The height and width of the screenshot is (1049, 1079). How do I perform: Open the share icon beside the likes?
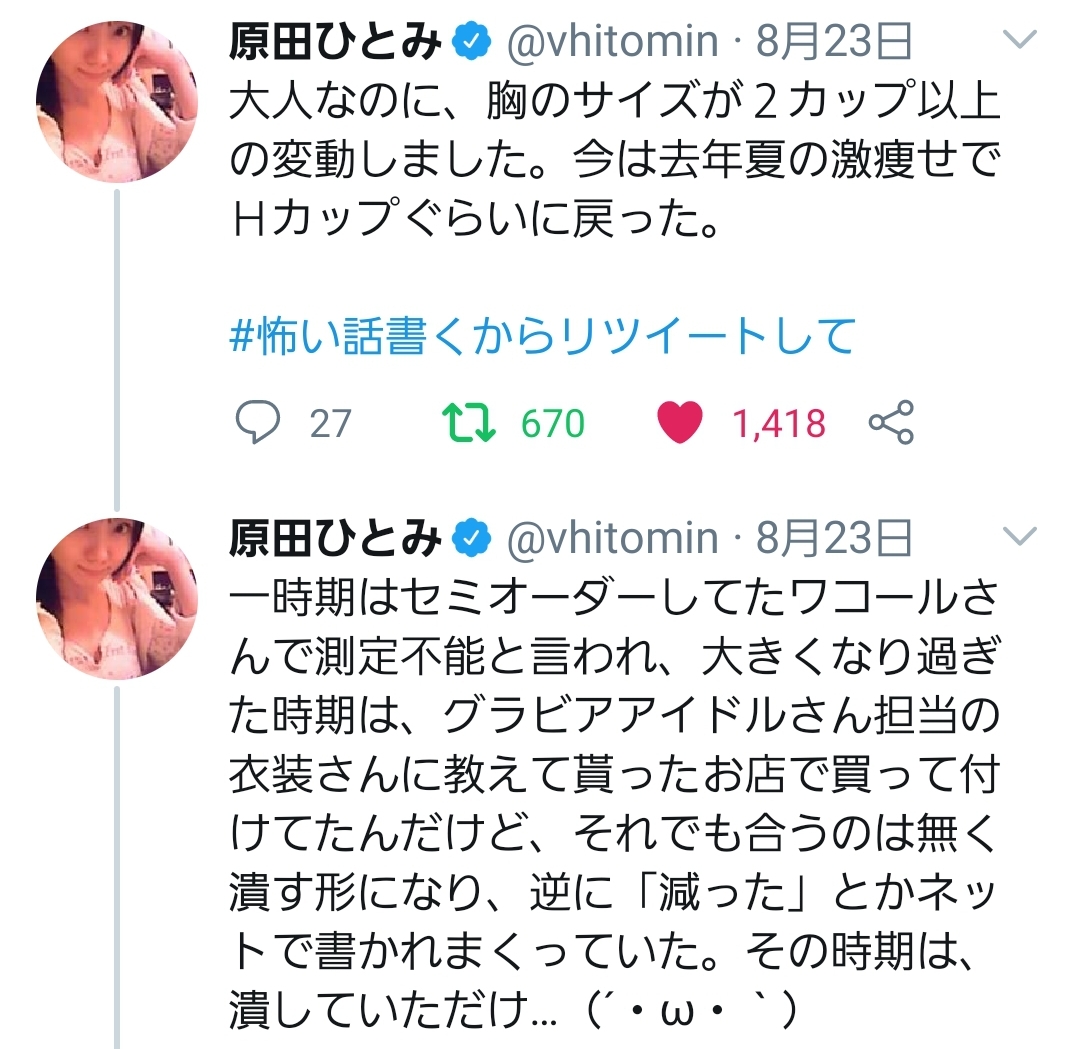(890, 424)
